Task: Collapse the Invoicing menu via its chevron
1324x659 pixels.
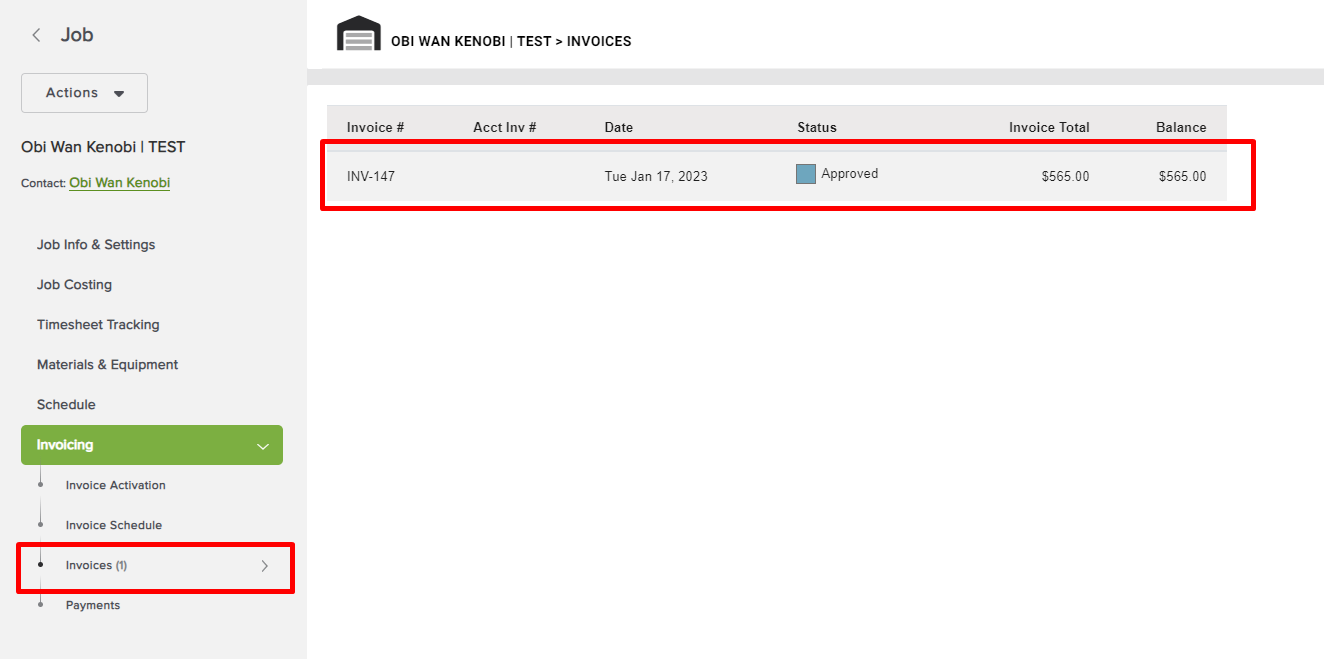Action: (262, 445)
